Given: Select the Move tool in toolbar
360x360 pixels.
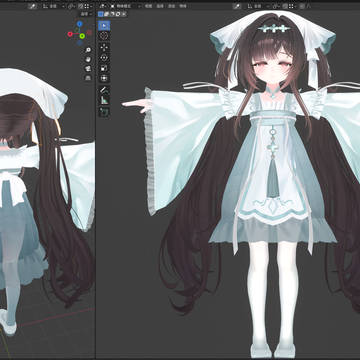Looking at the screenshot, I should [x=104, y=47].
